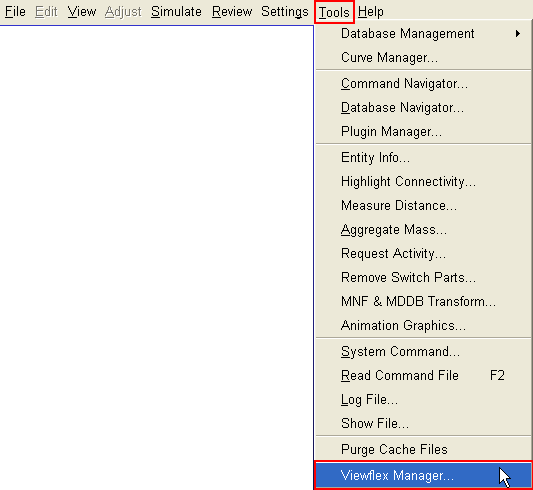533x490 pixels.
Task: Select Entity Info menu item
Action: (423, 158)
